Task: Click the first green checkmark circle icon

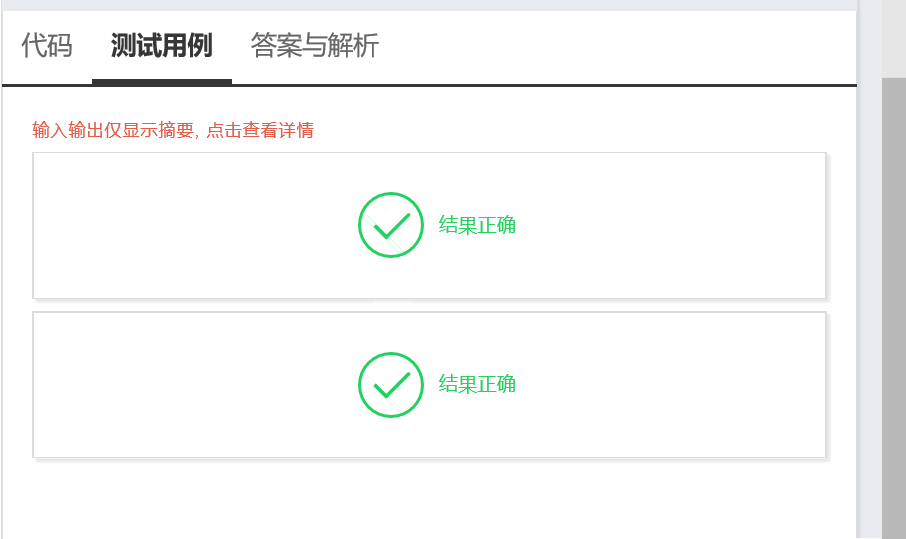Action: tap(390, 224)
